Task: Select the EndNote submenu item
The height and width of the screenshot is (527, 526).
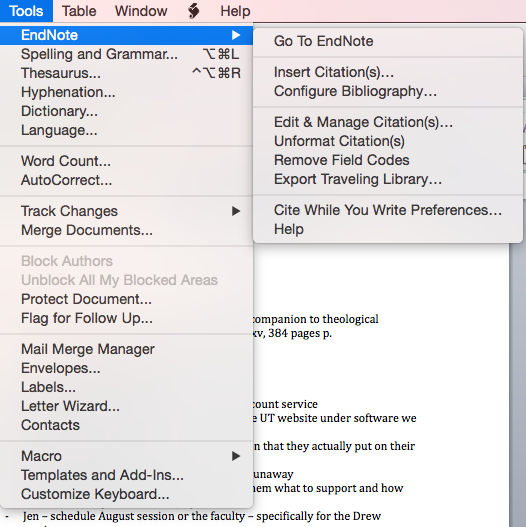Action: coord(126,35)
